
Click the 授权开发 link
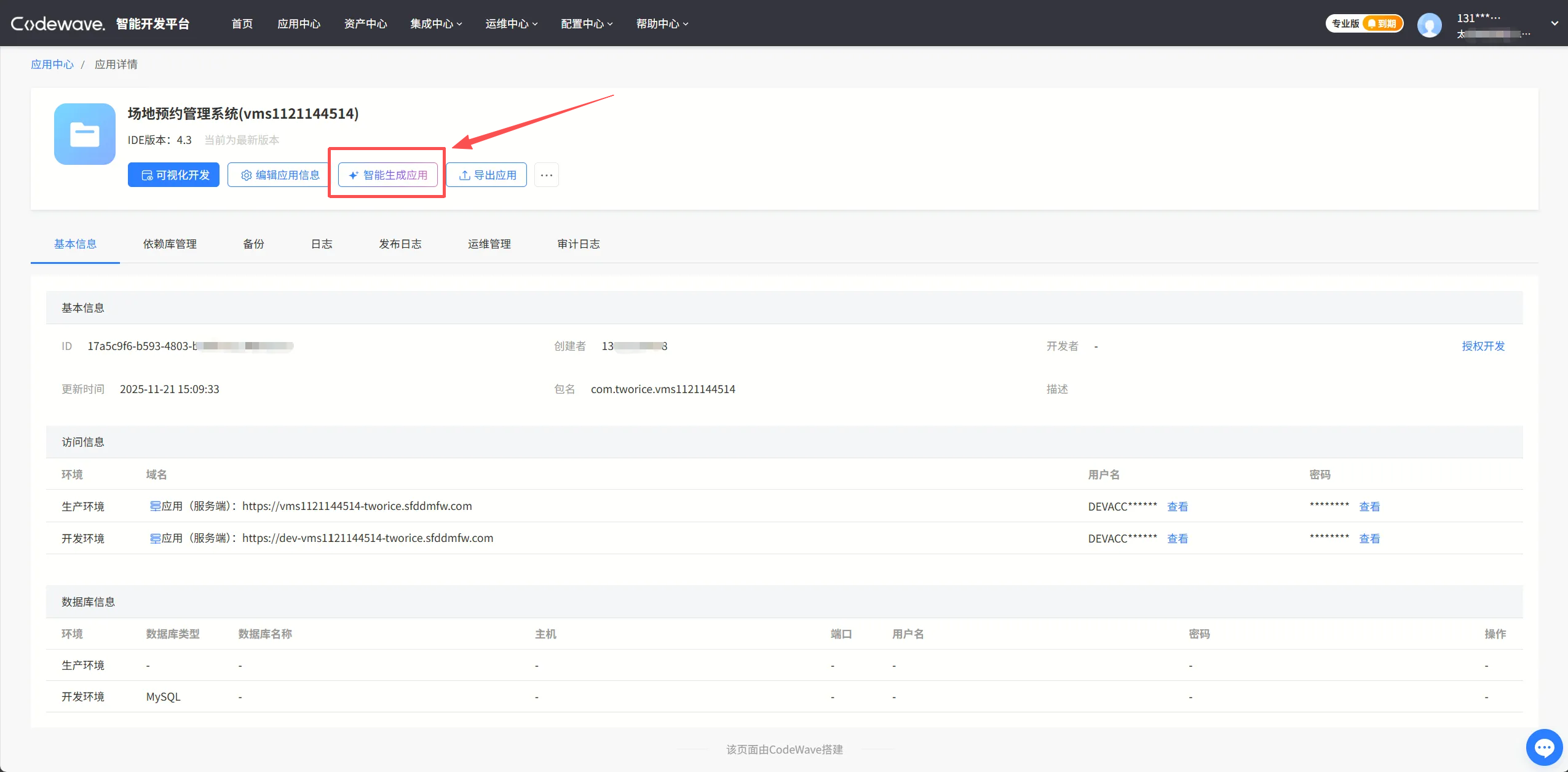(x=1483, y=346)
